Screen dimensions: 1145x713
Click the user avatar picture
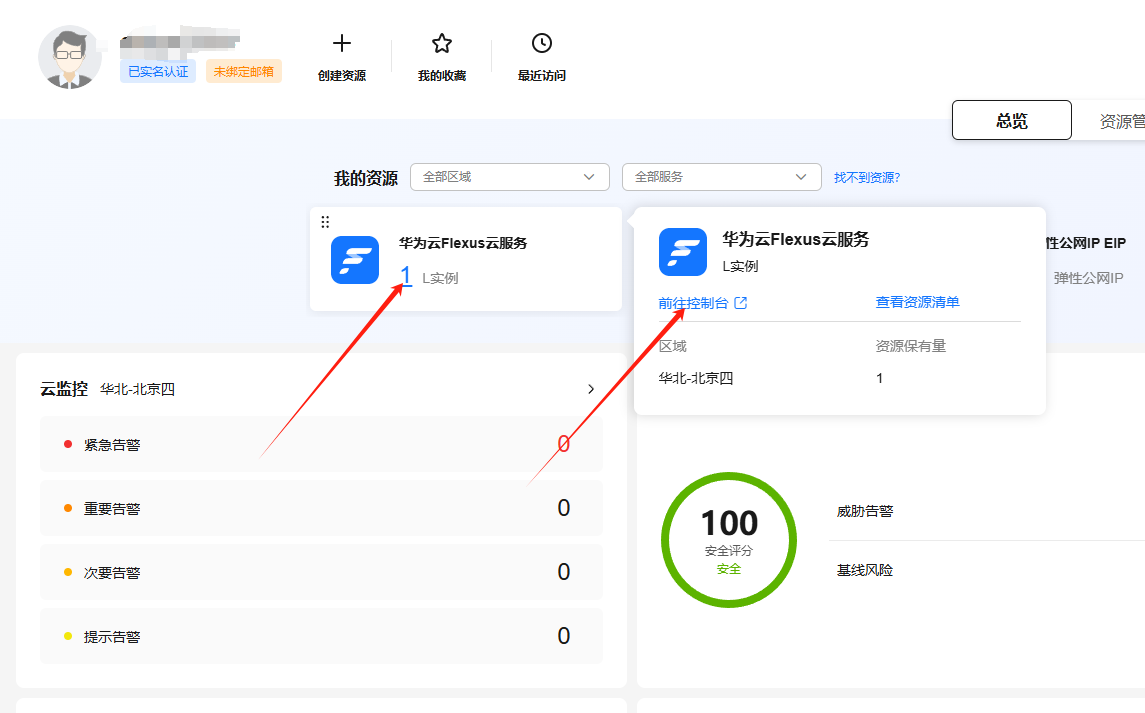point(70,57)
